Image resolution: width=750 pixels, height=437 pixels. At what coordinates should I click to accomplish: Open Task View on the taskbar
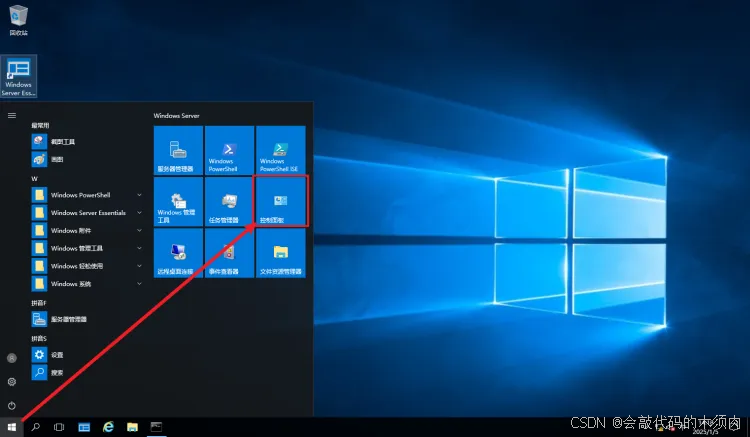point(59,427)
